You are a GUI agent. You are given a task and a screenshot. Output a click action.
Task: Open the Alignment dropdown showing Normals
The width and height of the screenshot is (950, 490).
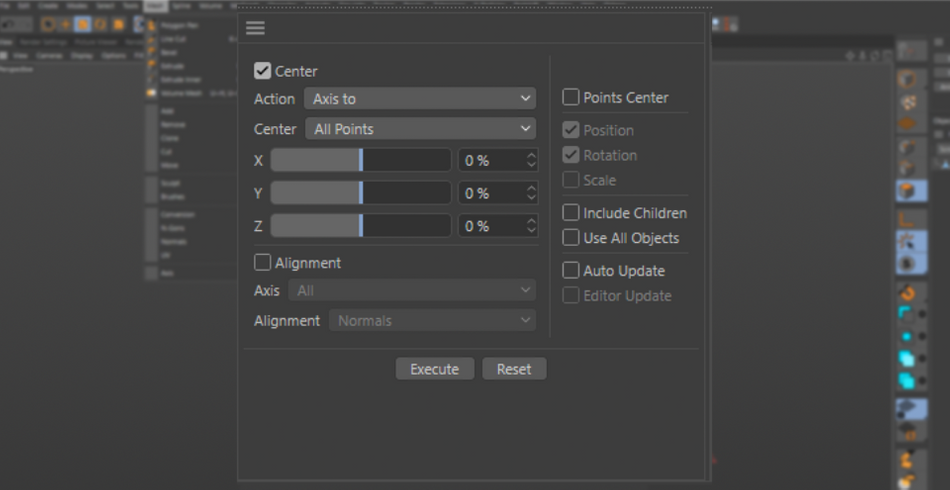[432, 320]
